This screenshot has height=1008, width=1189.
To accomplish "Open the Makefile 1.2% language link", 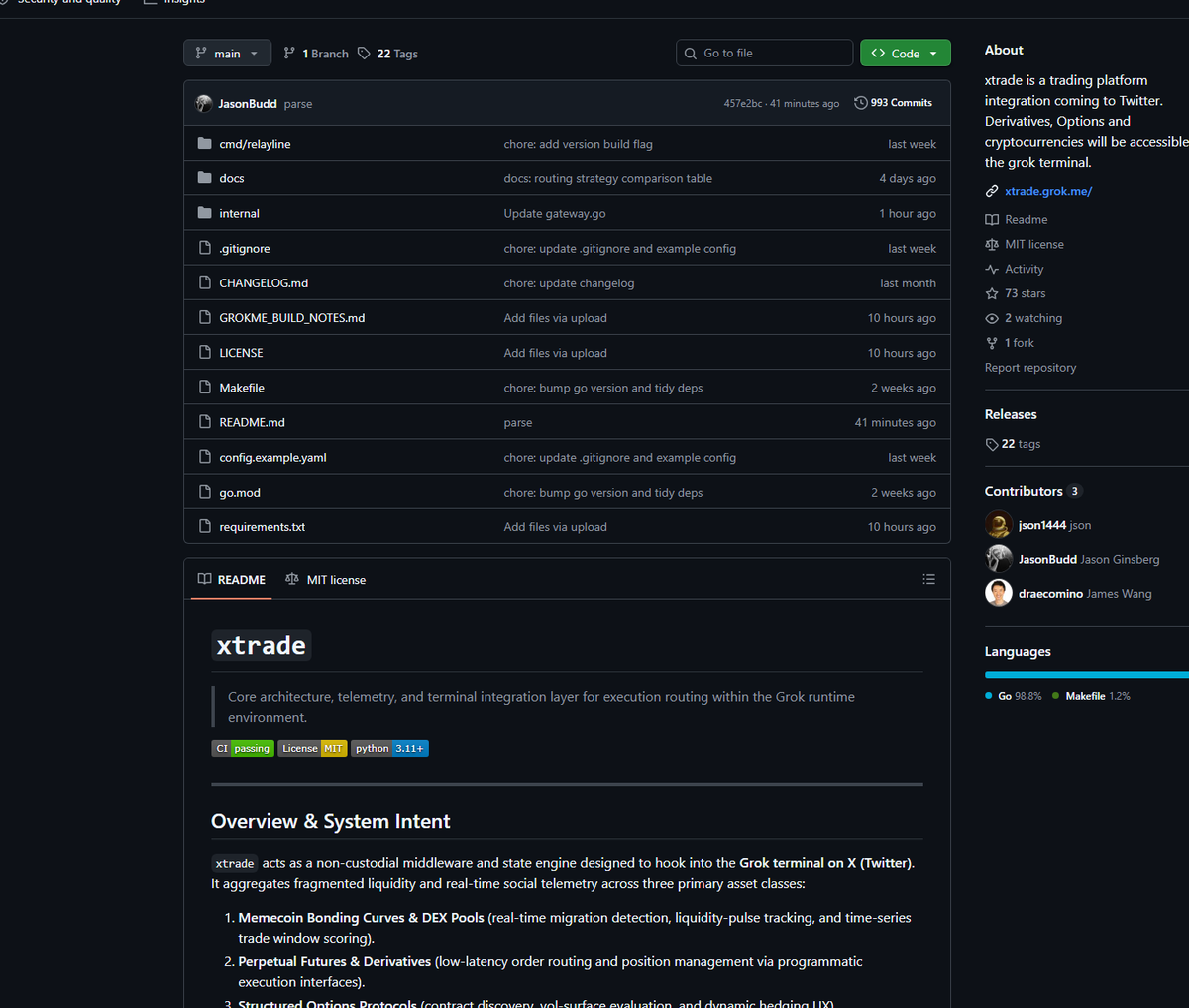I will 1091,696.
